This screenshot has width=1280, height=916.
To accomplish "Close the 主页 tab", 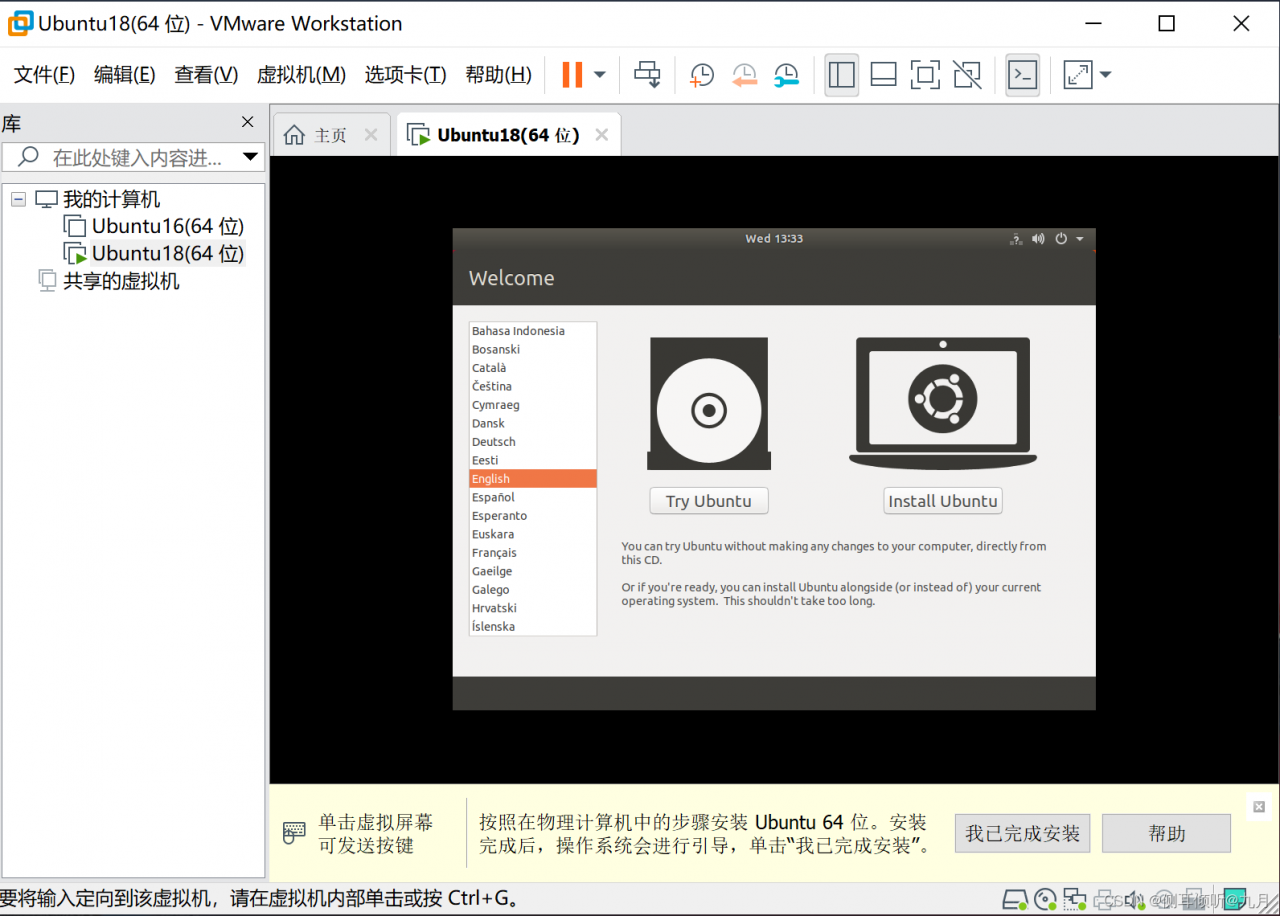I will 371,135.
